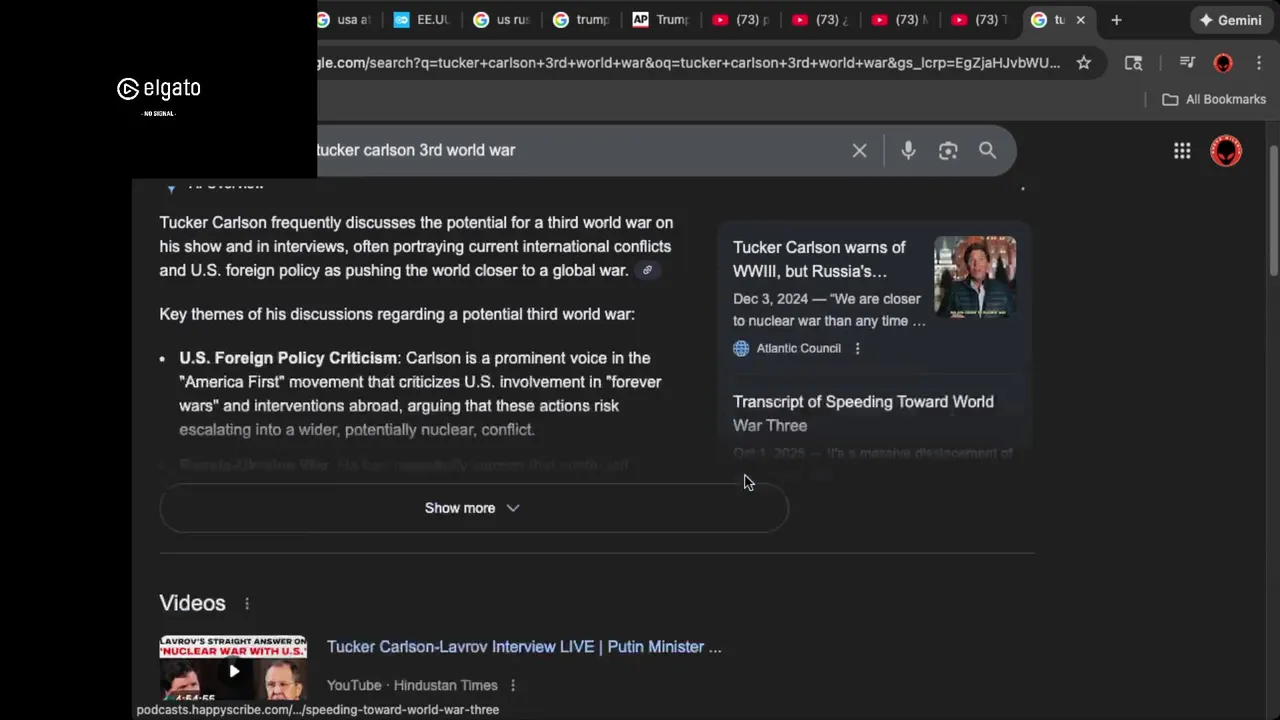Open "Transcript of Speeding Toward World War Three"
Viewport: 1280px width, 720px height.
point(863,413)
